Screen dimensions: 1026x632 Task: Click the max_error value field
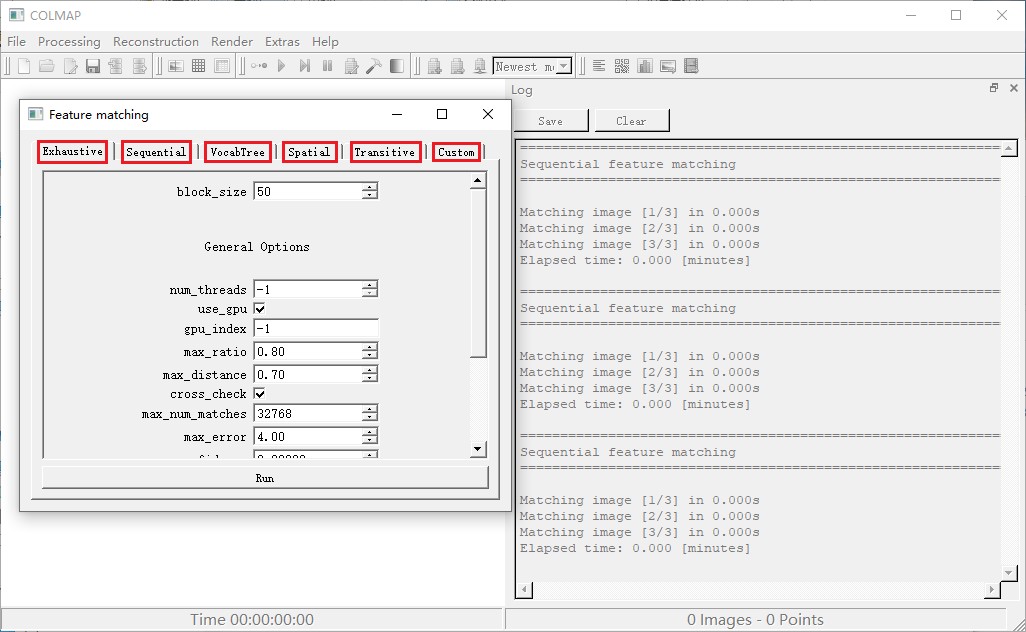[308, 436]
